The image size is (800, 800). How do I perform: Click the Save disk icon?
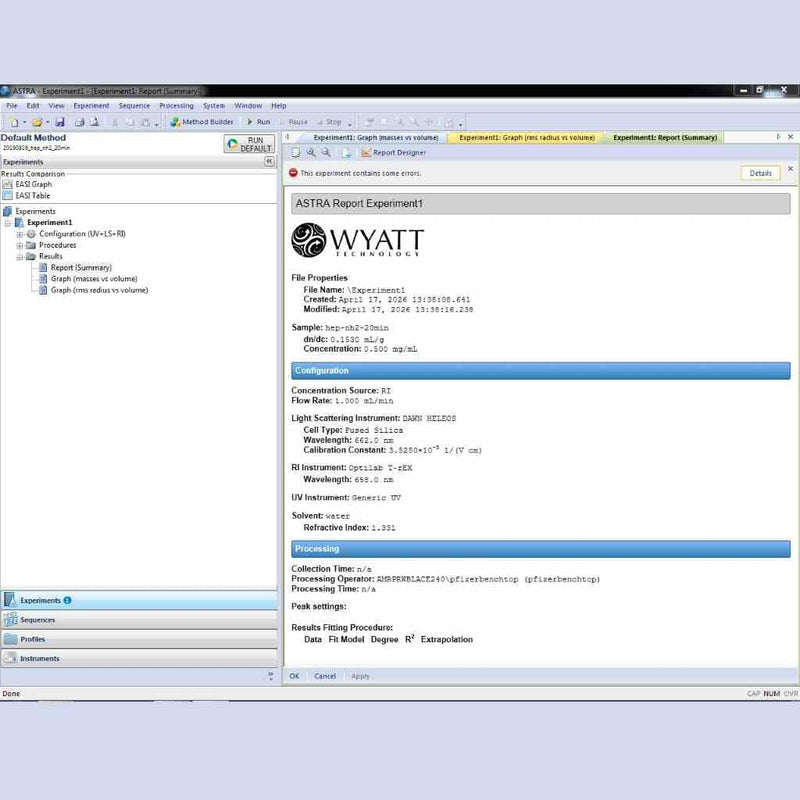(x=60, y=122)
